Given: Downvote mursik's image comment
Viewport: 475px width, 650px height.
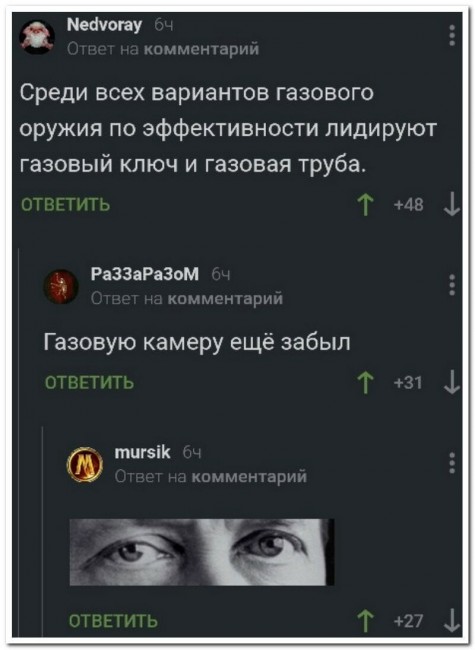Looking at the screenshot, I should 453,621.
